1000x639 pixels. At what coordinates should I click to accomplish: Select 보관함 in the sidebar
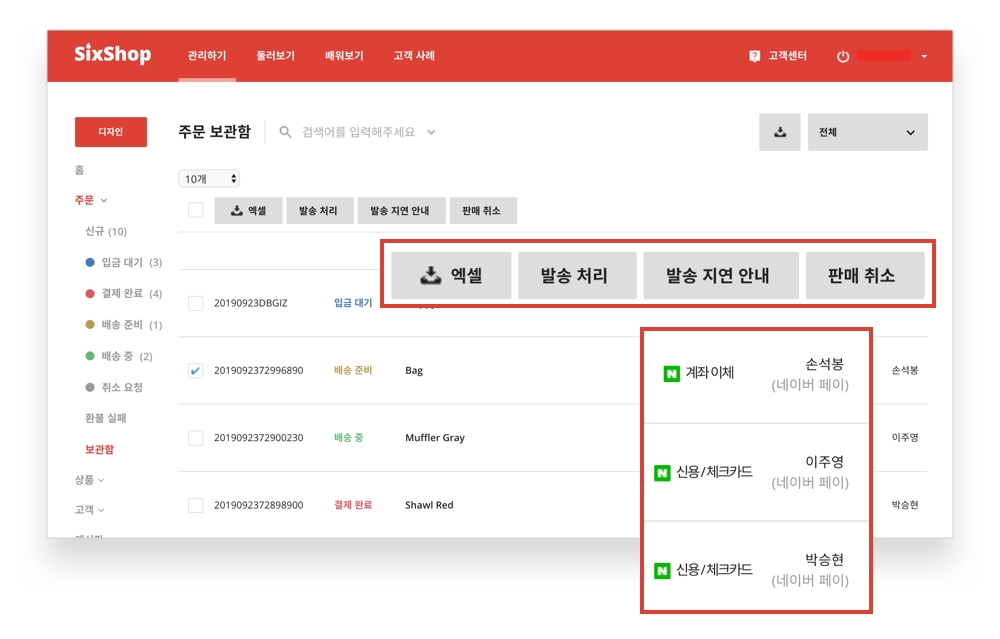(x=99, y=450)
